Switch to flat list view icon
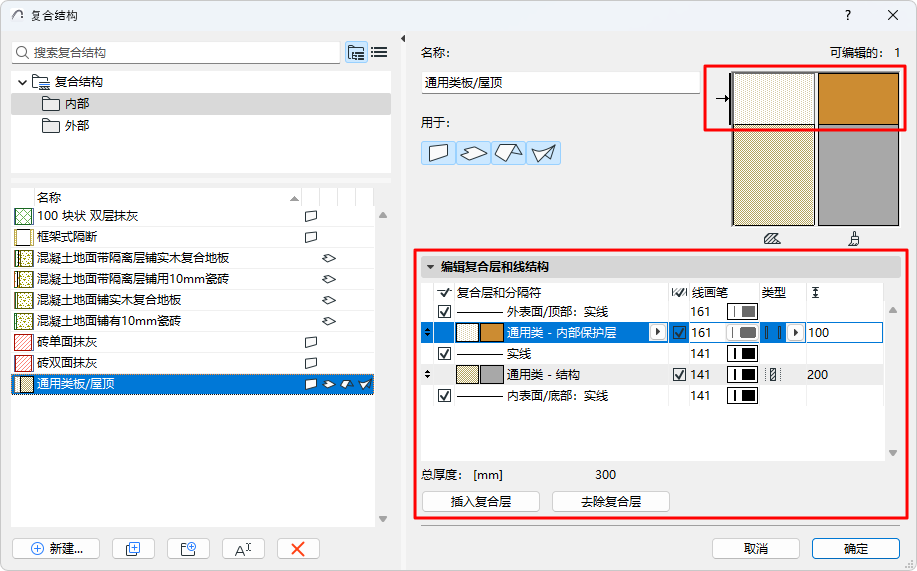The width and height of the screenshot is (917, 571). pos(379,53)
